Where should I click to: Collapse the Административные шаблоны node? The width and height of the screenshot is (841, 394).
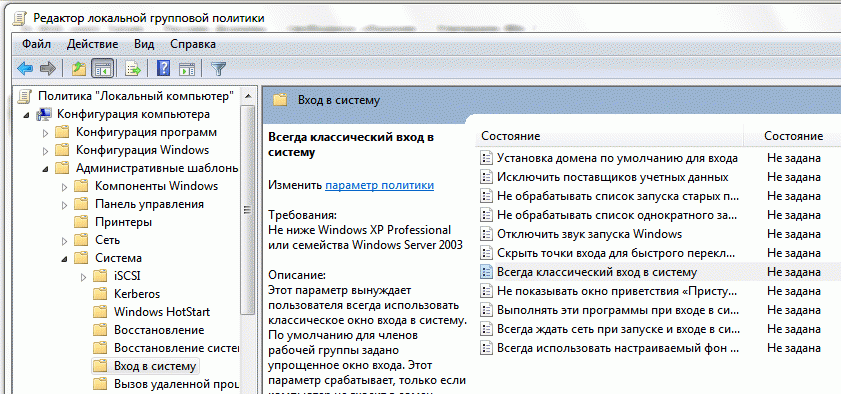[45, 169]
